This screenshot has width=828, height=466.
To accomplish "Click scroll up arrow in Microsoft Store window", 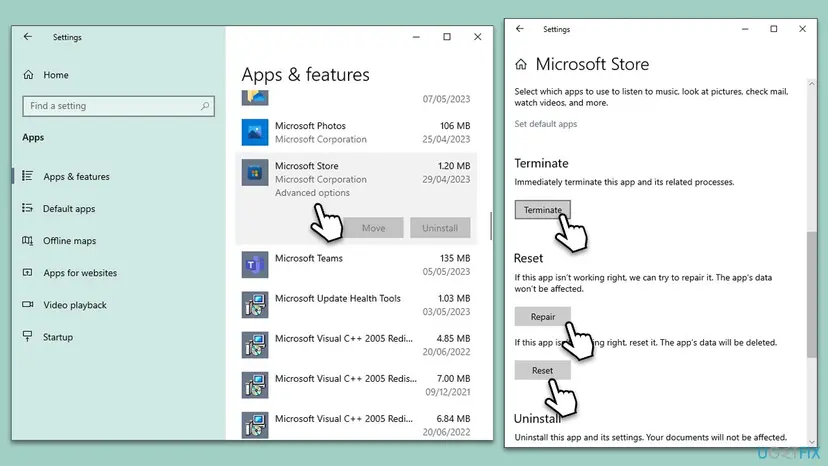I will (x=812, y=83).
